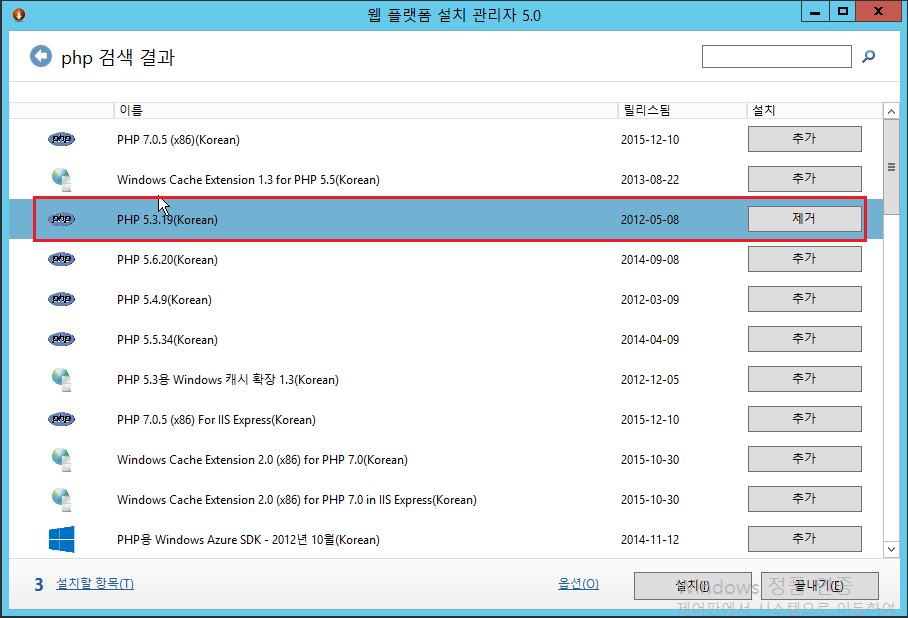Screen dimensions: 908x618
Task: Click the icon for Windows Cache Extension 1.3 for PHP 5.5
Action: (x=61, y=179)
